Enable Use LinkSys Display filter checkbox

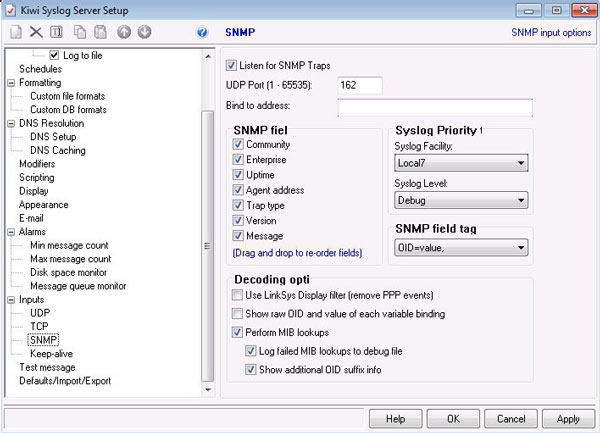[x=237, y=296]
